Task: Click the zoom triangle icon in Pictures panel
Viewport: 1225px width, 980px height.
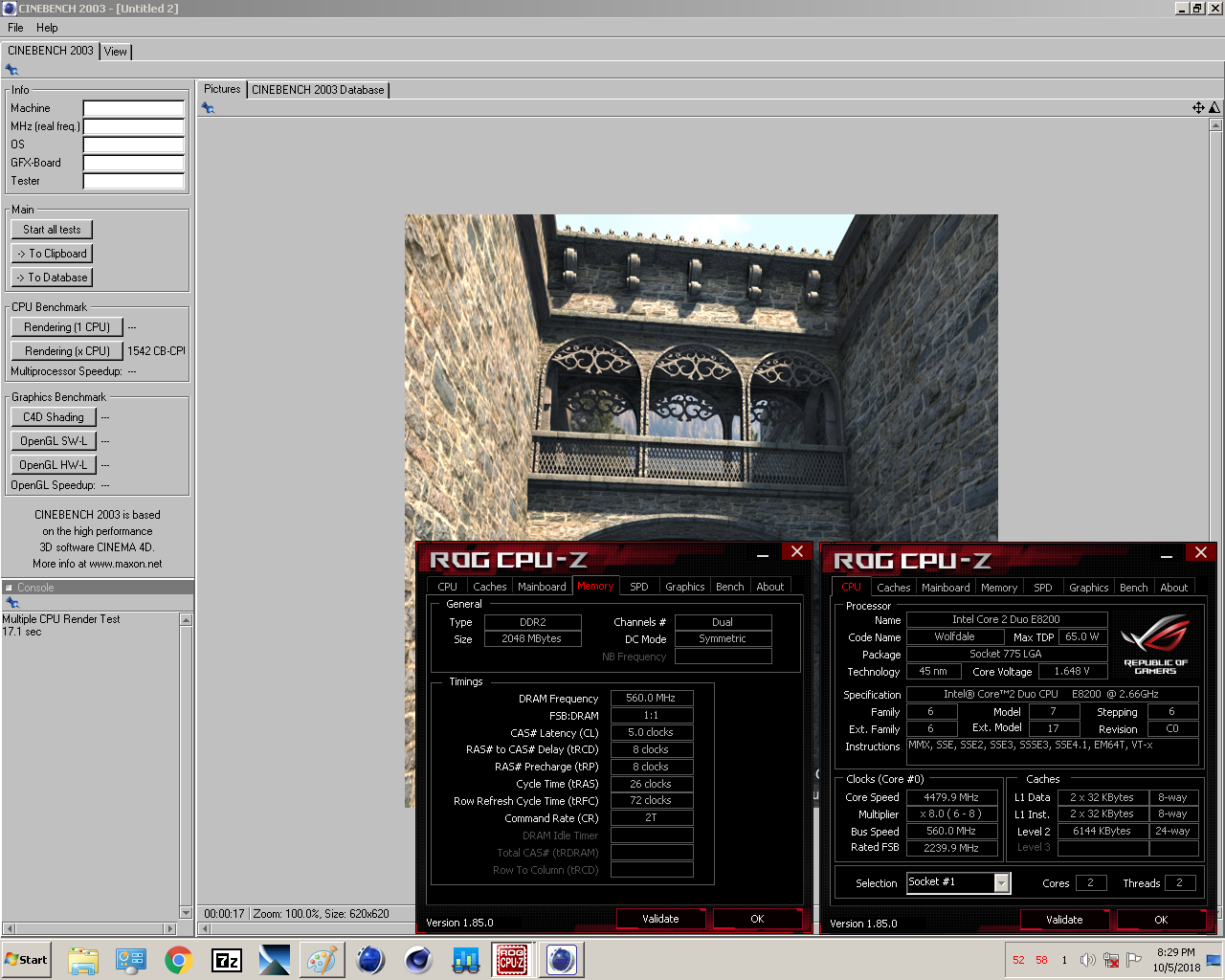Action: (x=1214, y=108)
